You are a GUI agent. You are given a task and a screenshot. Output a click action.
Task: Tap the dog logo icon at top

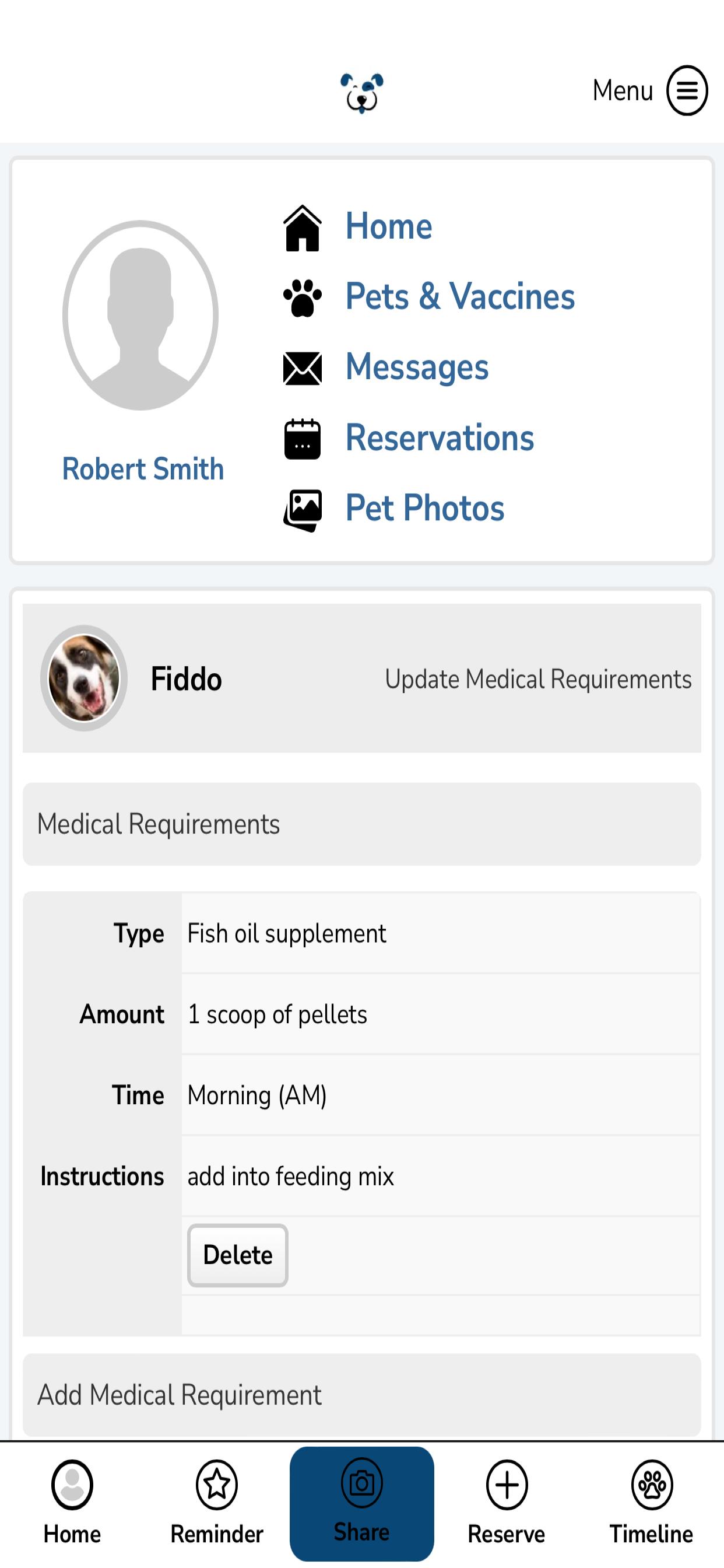coord(362,93)
